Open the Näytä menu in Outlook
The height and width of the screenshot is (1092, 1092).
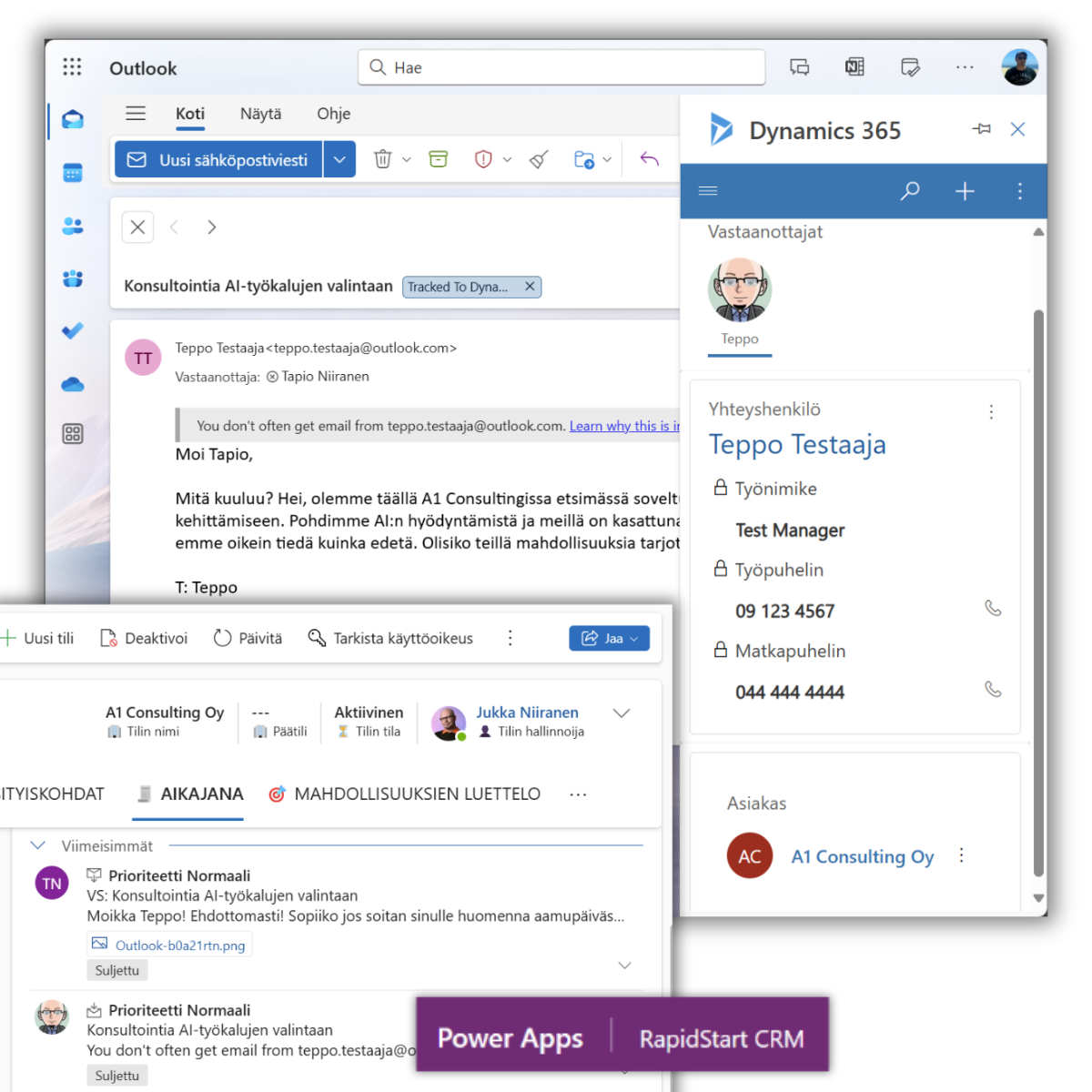click(x=260, y=114)
